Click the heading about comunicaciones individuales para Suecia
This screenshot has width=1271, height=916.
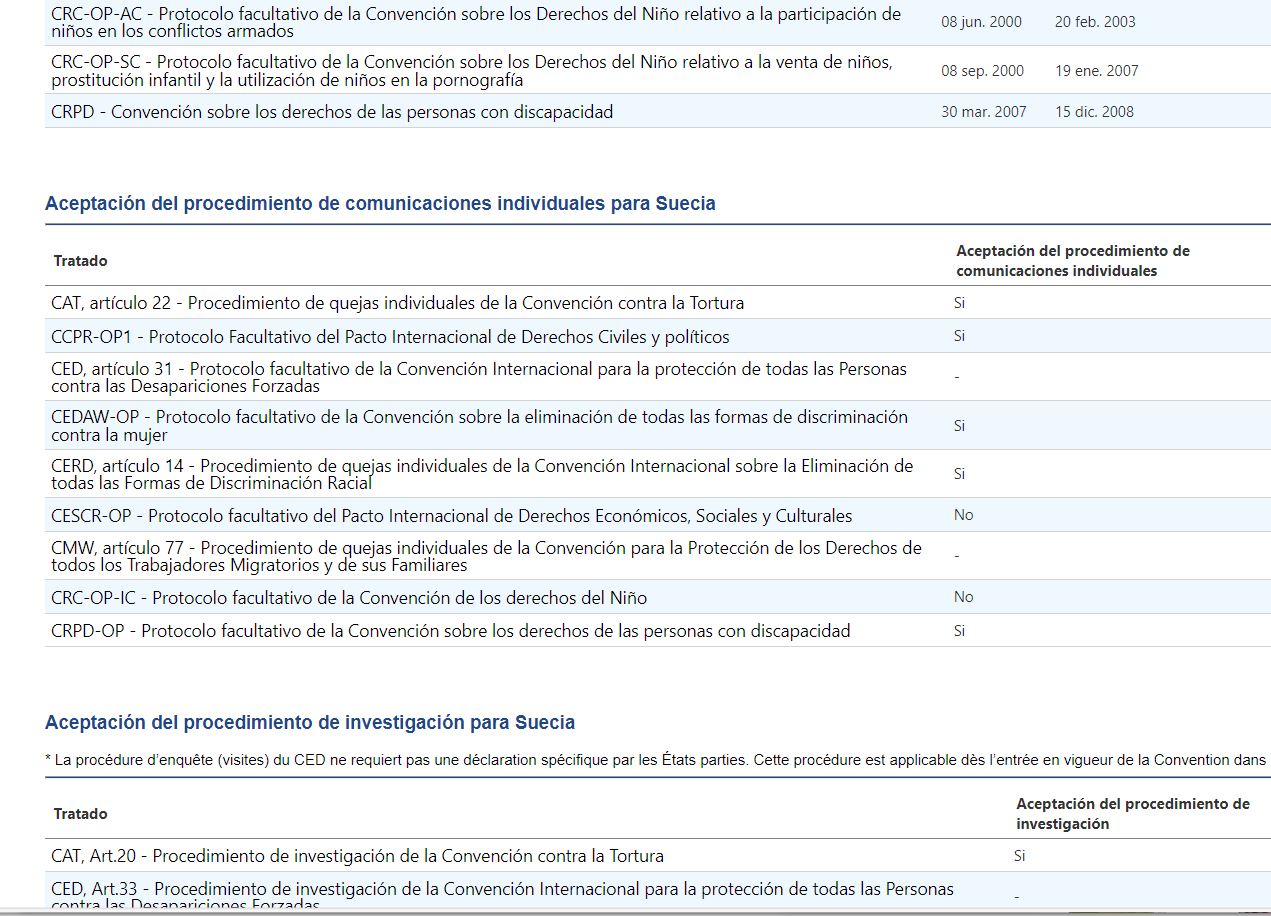pyautogui.click(x=380, y=204)
